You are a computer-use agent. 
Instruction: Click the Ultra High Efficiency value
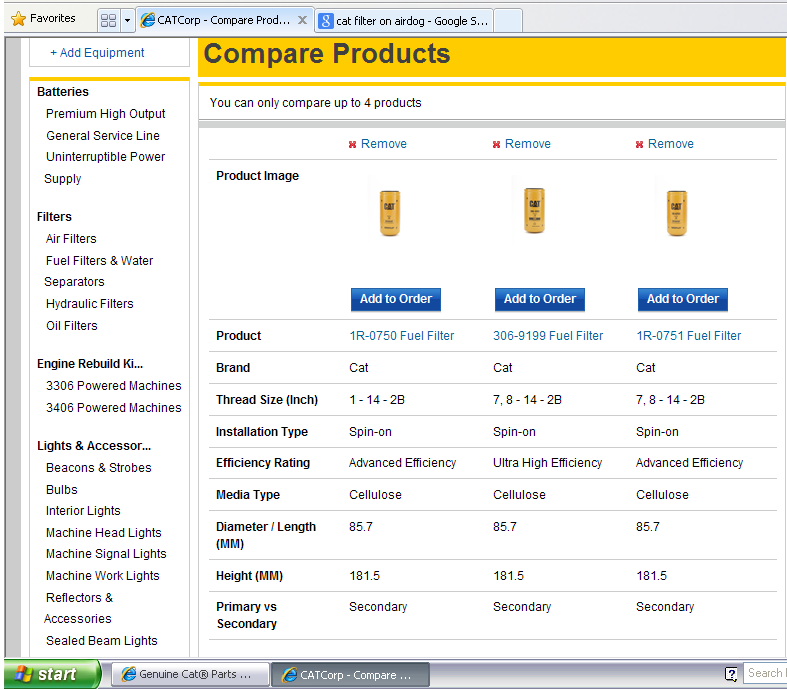547,463
